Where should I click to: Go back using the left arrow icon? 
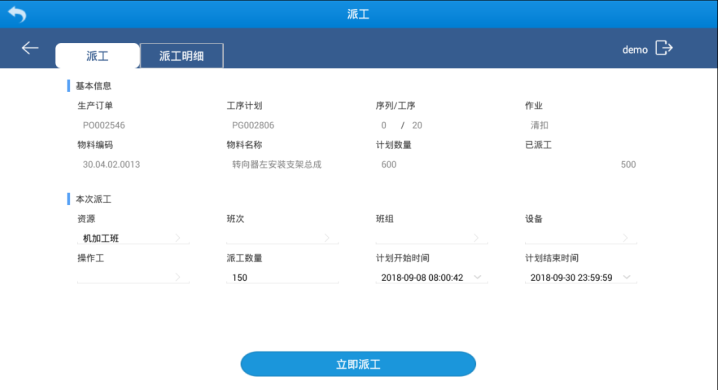click(30, 48)
